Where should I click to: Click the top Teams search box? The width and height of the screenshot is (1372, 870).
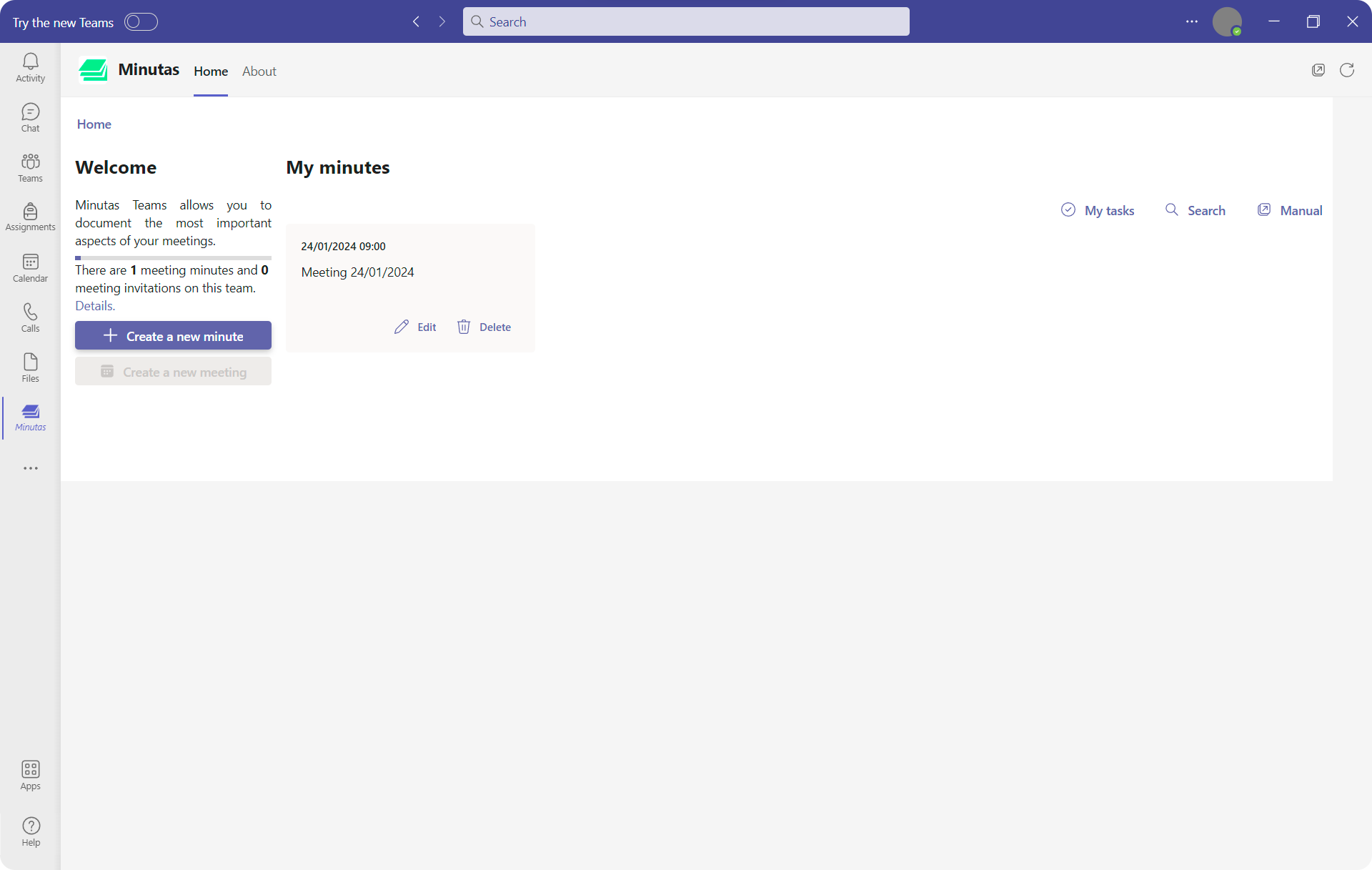686,21
